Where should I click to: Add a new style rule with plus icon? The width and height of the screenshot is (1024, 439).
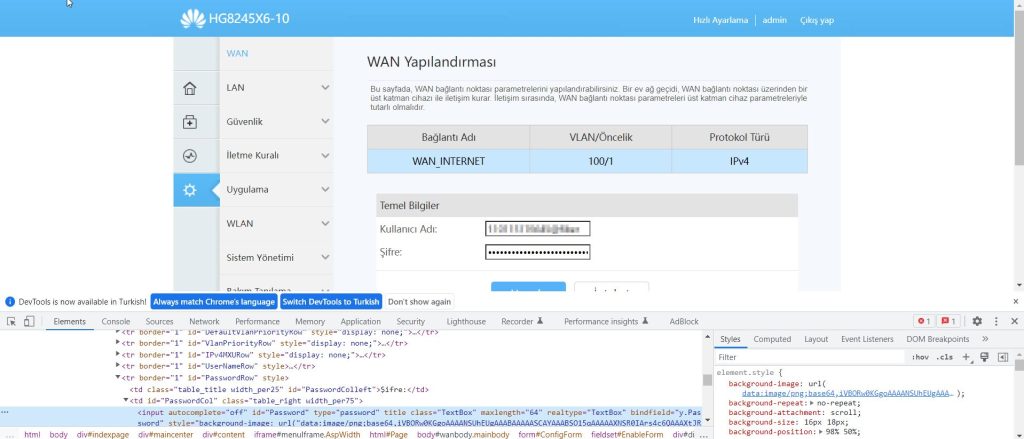coord(967,357)
